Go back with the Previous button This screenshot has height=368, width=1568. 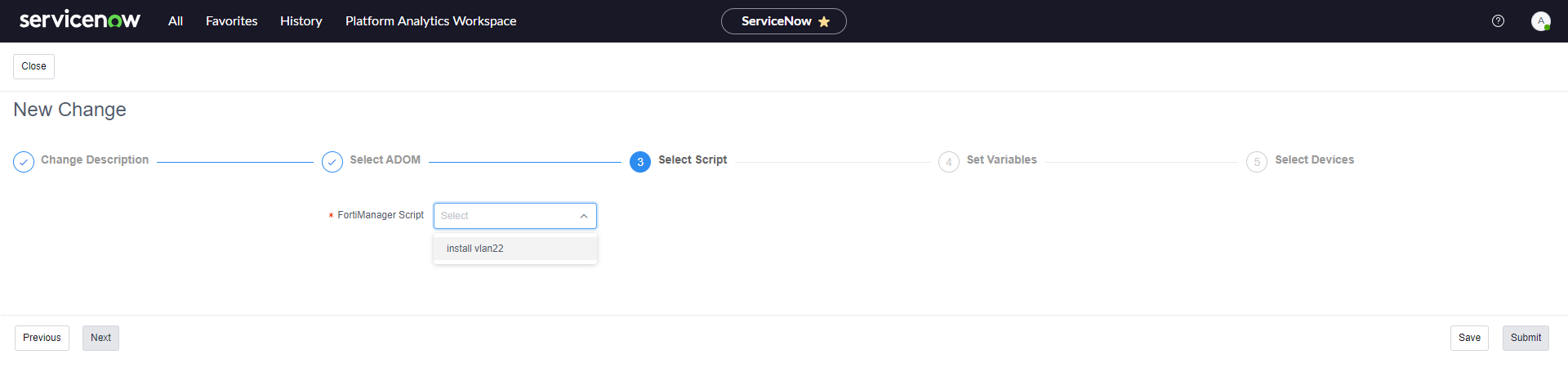tap(42, 338)
